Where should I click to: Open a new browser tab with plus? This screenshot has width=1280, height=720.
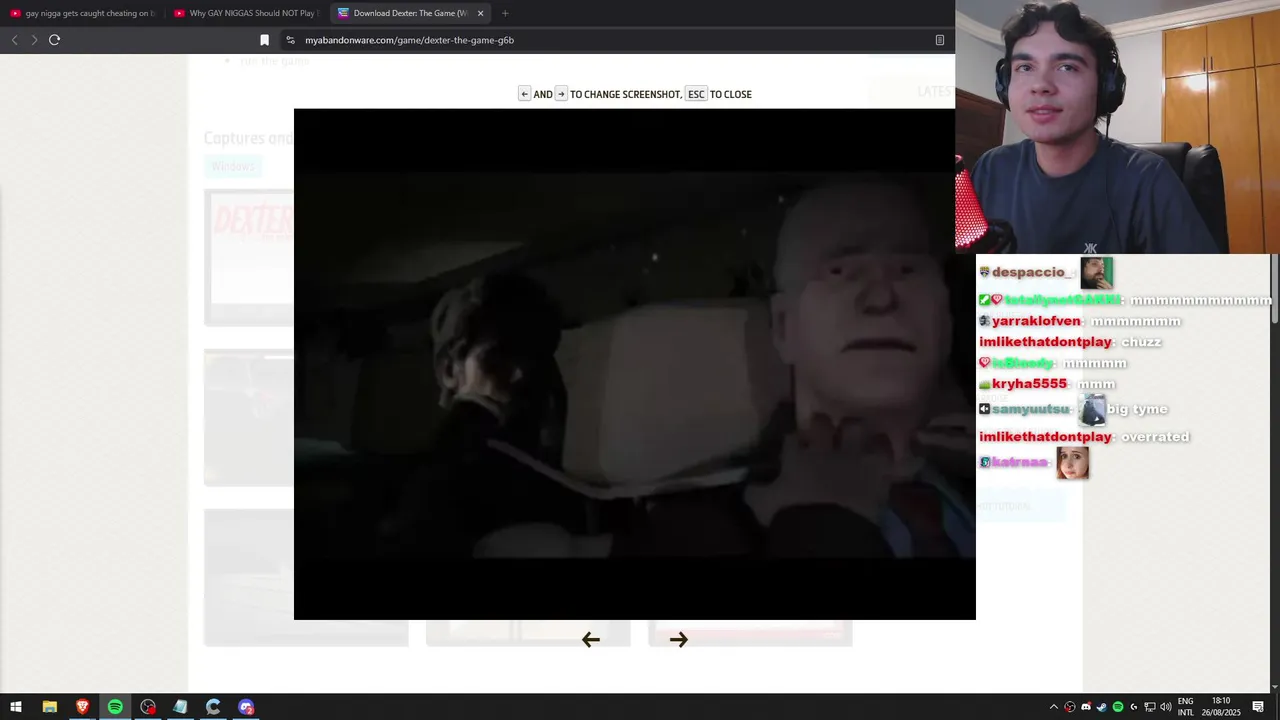[505, 13]
